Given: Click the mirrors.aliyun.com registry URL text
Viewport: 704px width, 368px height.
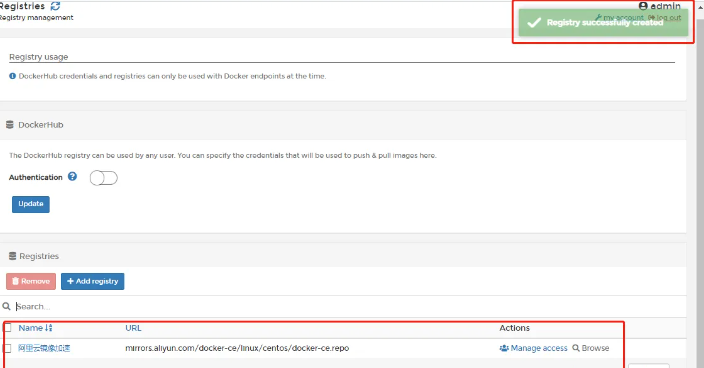Looking at the screenshot, I should [237, 348].
